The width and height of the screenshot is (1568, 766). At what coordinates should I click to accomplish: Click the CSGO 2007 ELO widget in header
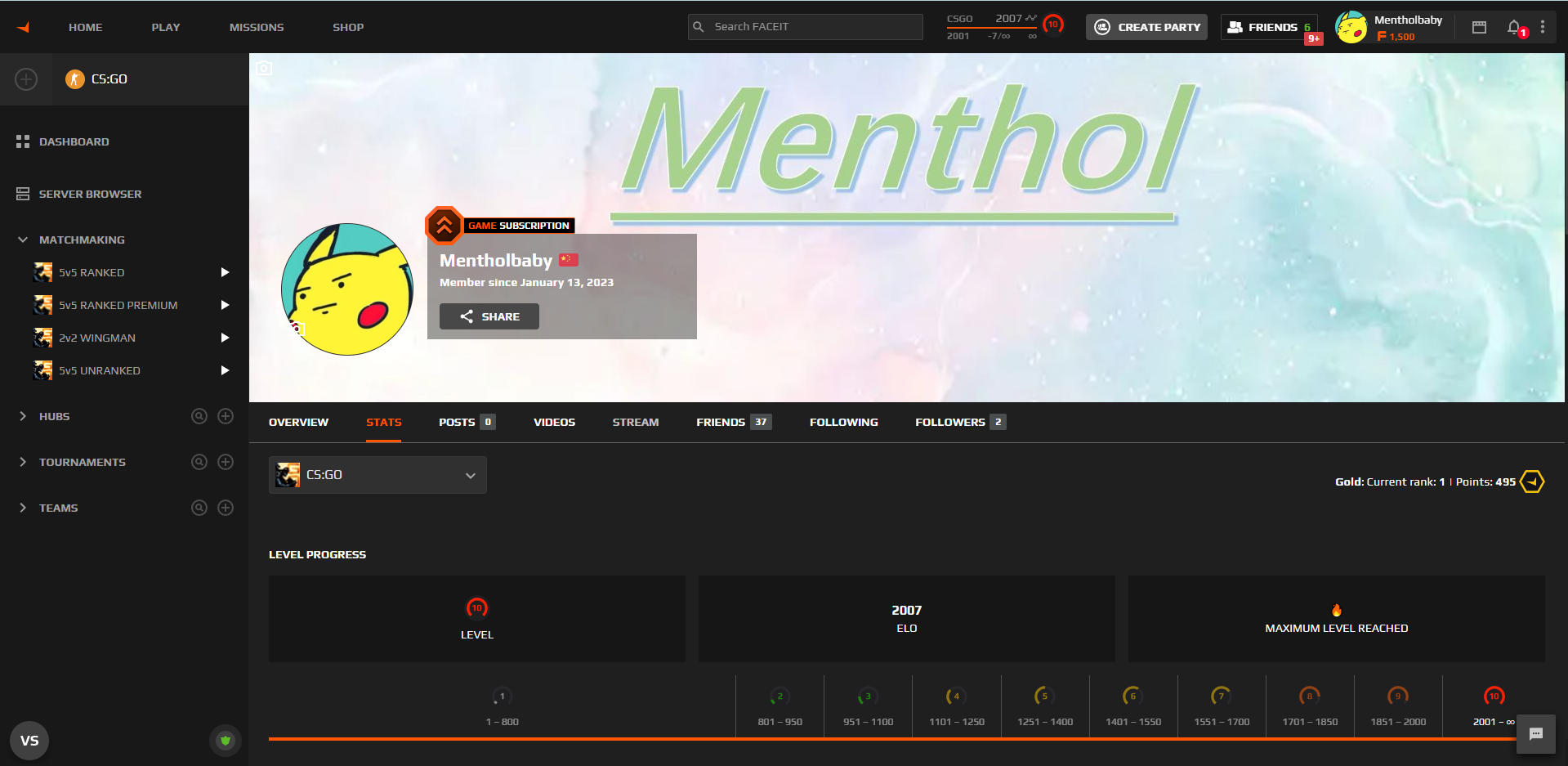click(x=992, y=27)
